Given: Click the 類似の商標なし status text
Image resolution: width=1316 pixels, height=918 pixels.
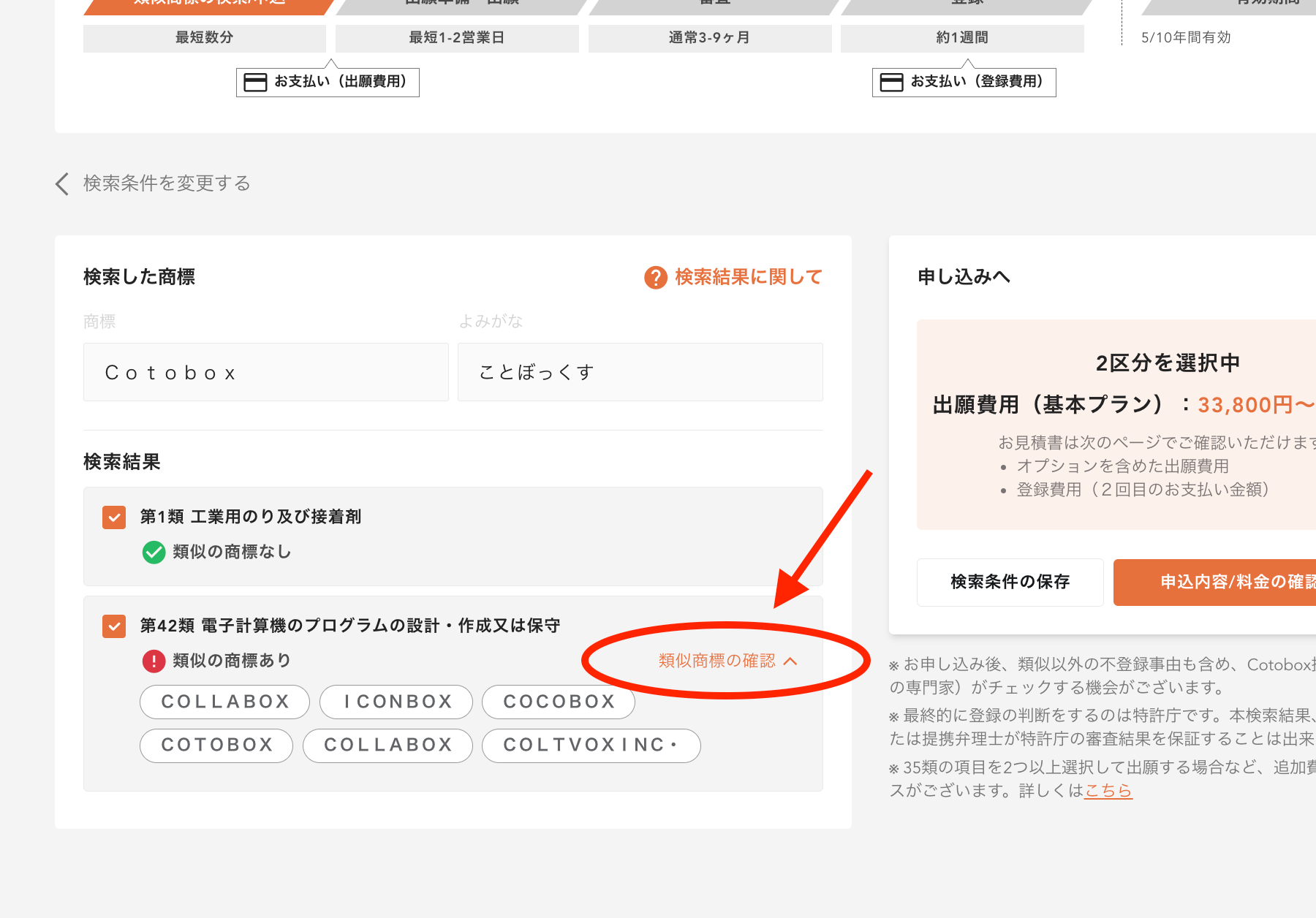Looking at the screenshot, I should [232, 552].
